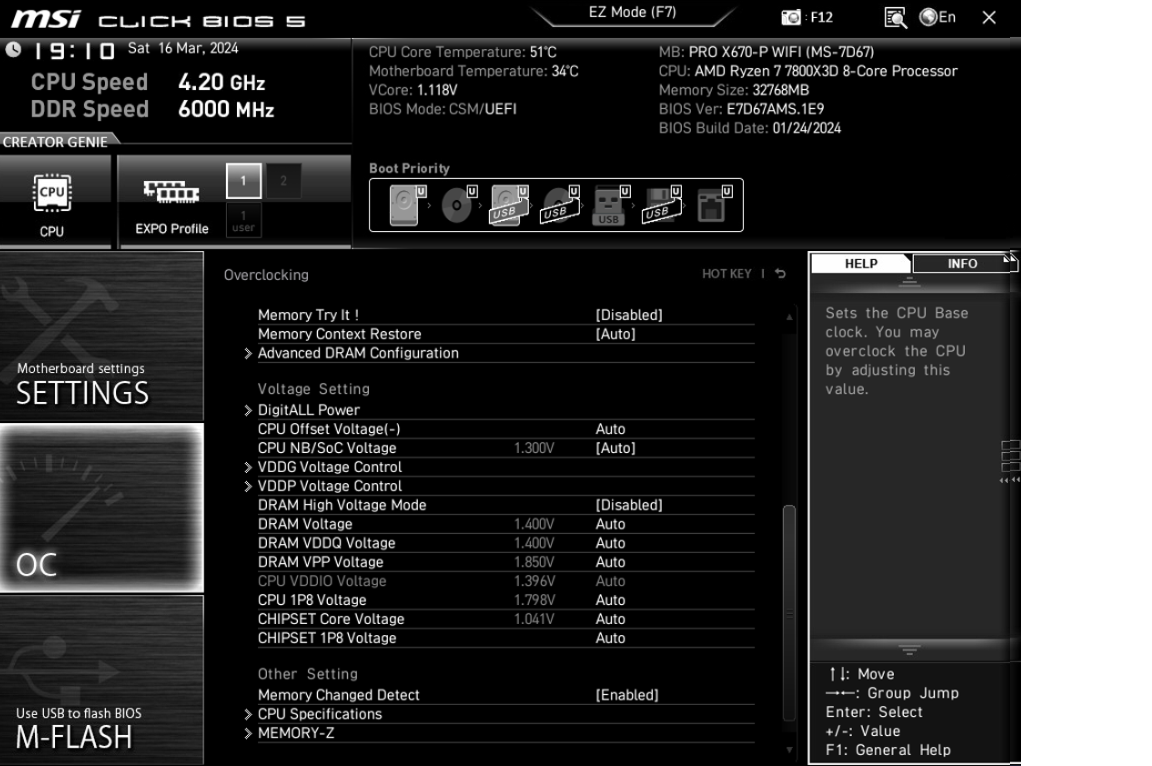Click the side panel collapse handle icon
1152x766 pixels.
(x=1010, y=463)
